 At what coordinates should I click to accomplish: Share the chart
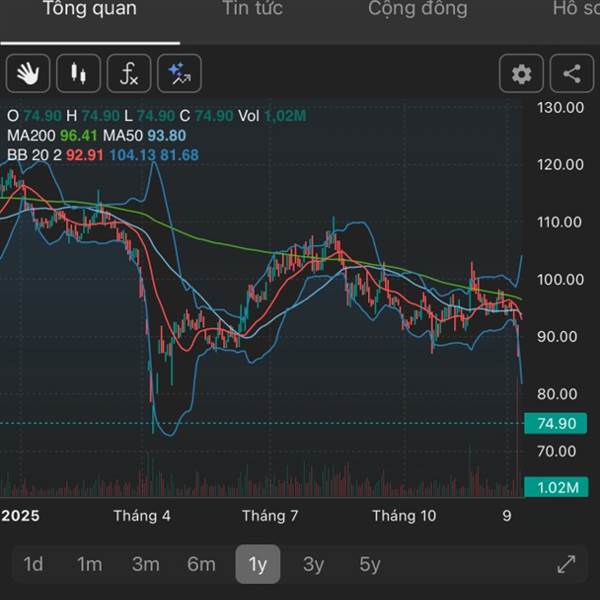tap(572, 73)
